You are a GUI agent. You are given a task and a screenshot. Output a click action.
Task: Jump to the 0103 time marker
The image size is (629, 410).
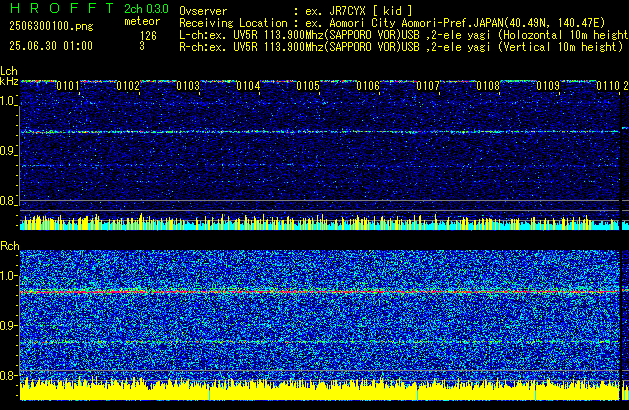point(188,86)
